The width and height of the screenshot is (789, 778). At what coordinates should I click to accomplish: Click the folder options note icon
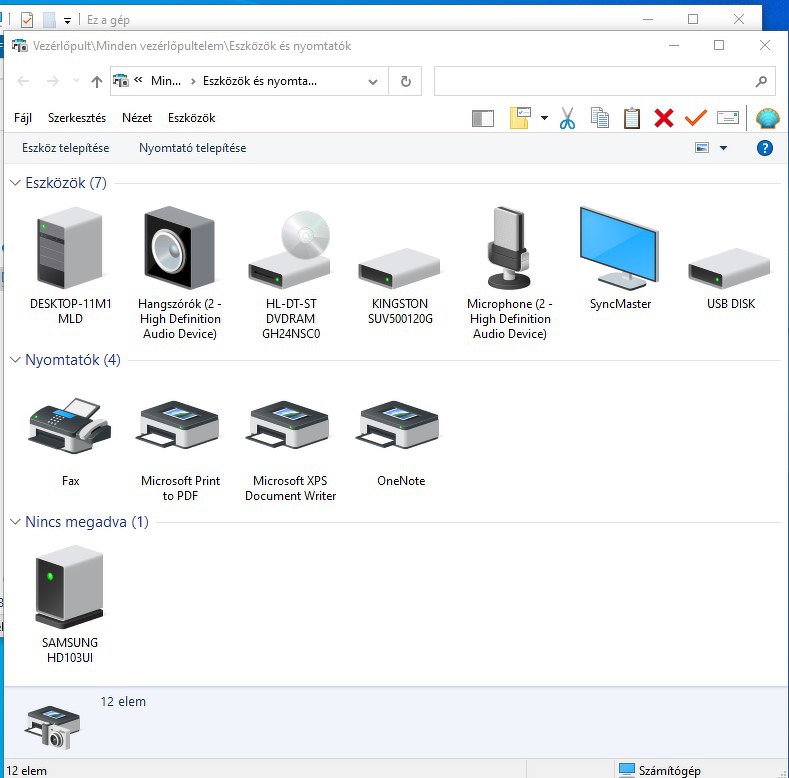coord(520,118)
